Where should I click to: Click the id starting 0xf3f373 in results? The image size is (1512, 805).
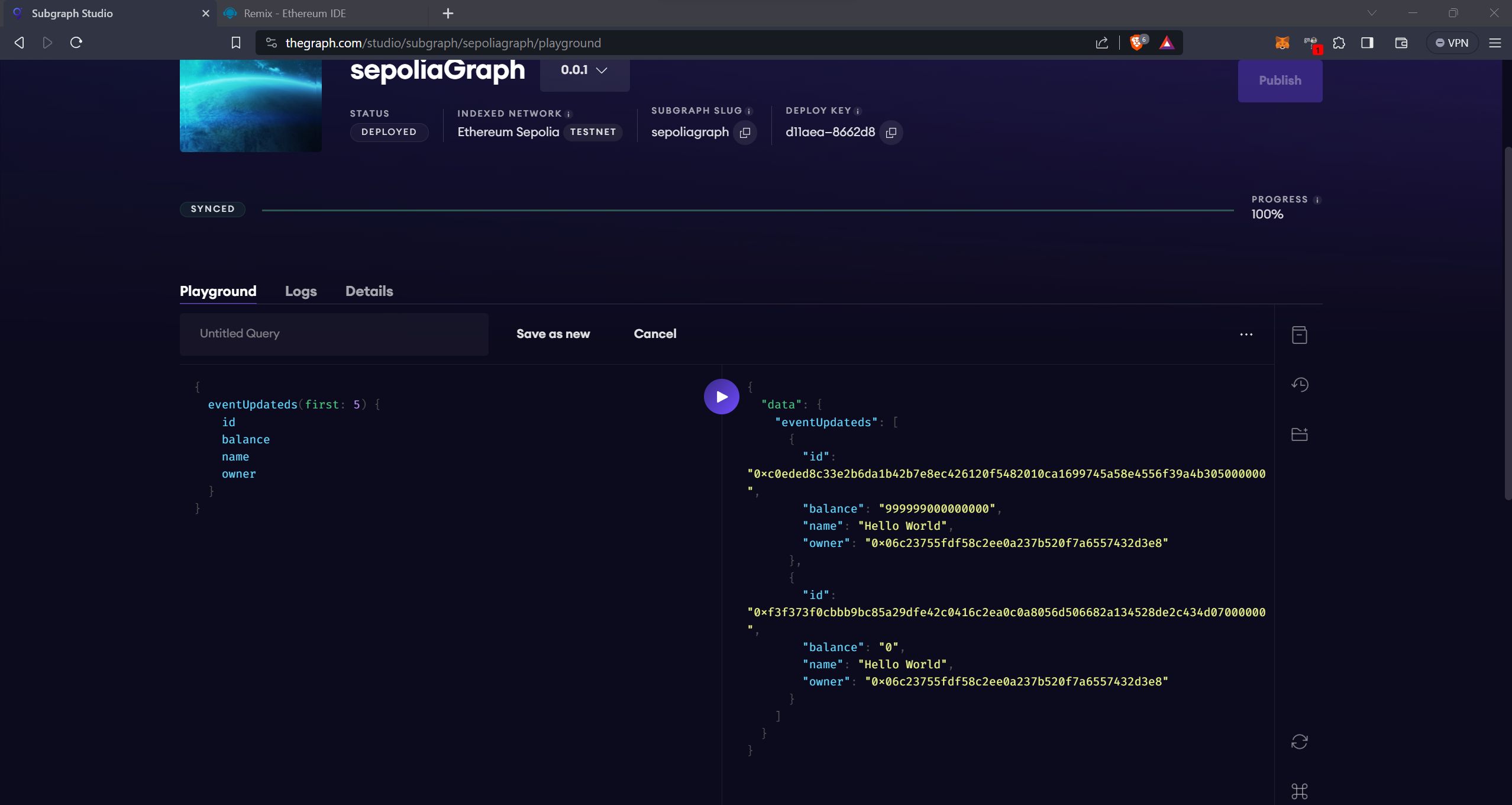pyautogui.click(x=1006, y=613)
